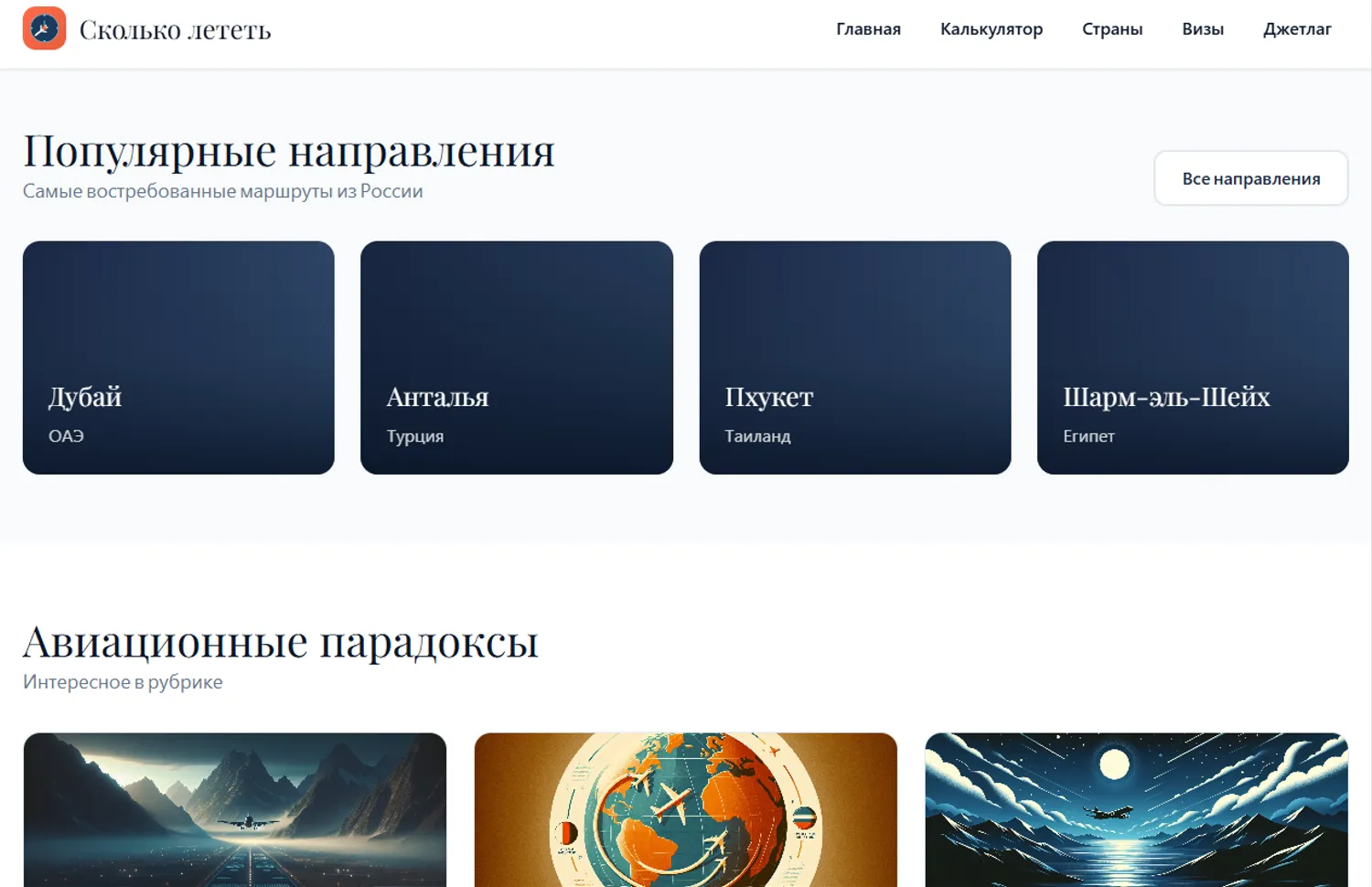The image size is (1372, 887).
Task: Go to the Главная menu item
Action: [868, 29]
